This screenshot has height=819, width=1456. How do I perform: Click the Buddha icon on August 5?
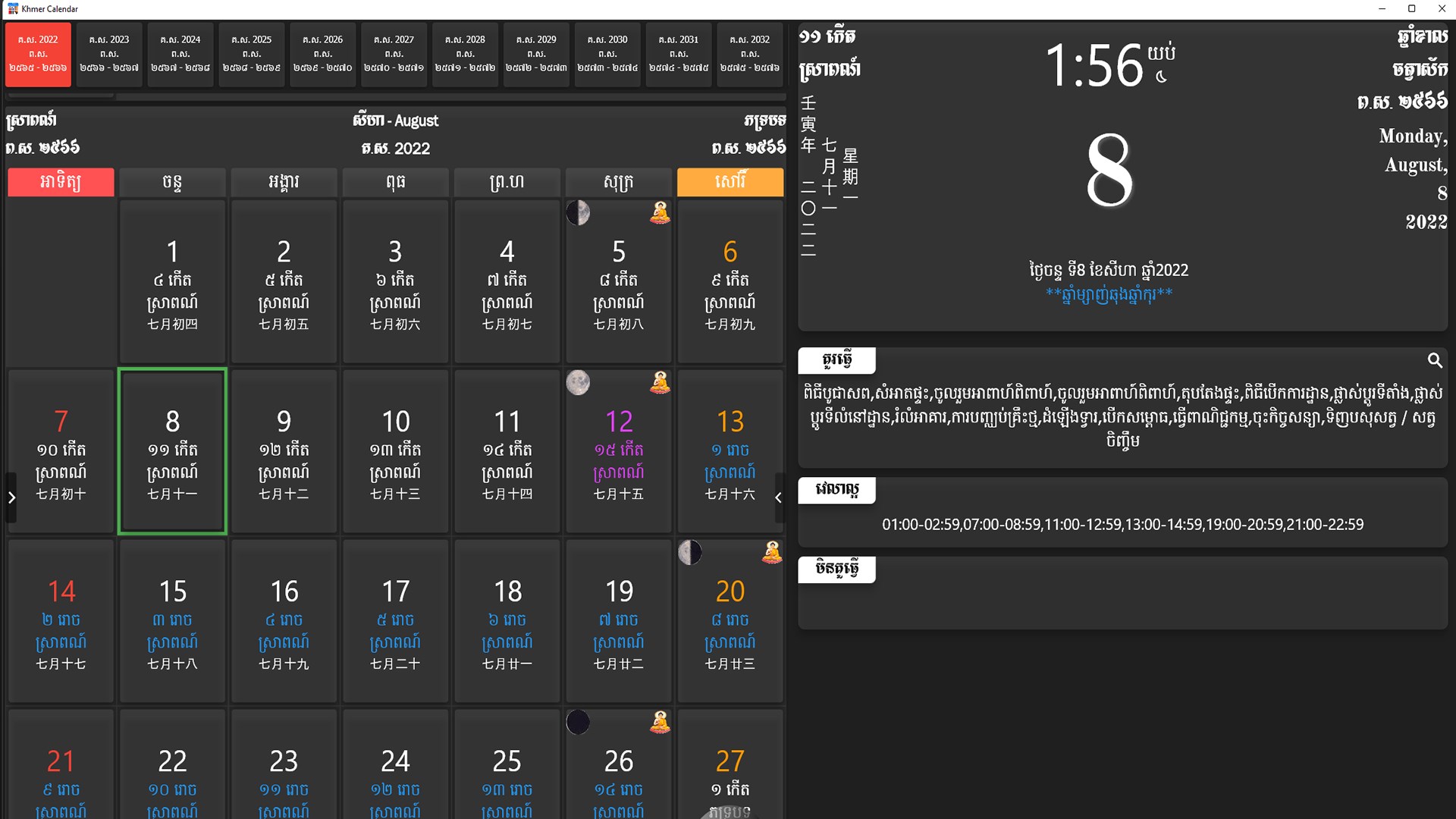pyautogui.click(x=660, y=213)
